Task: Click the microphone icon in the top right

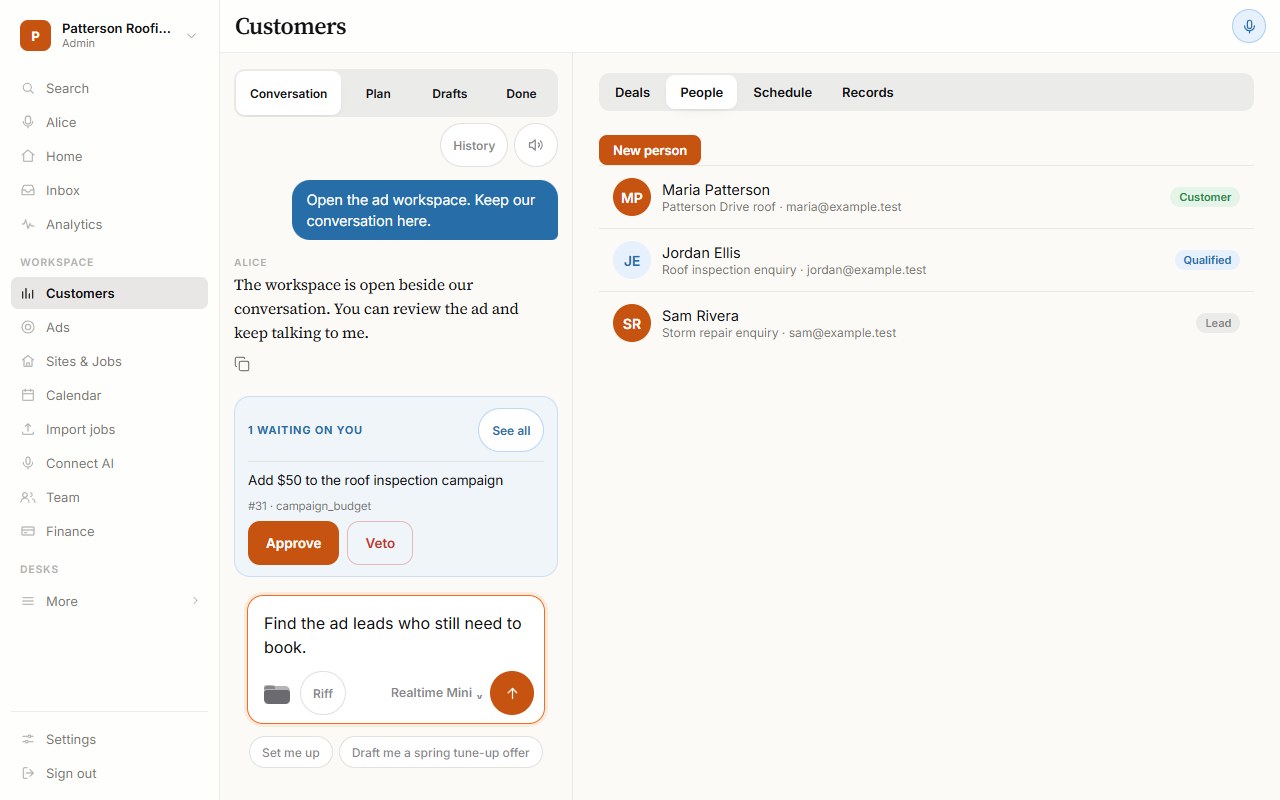Action: tap(1248, 26)
